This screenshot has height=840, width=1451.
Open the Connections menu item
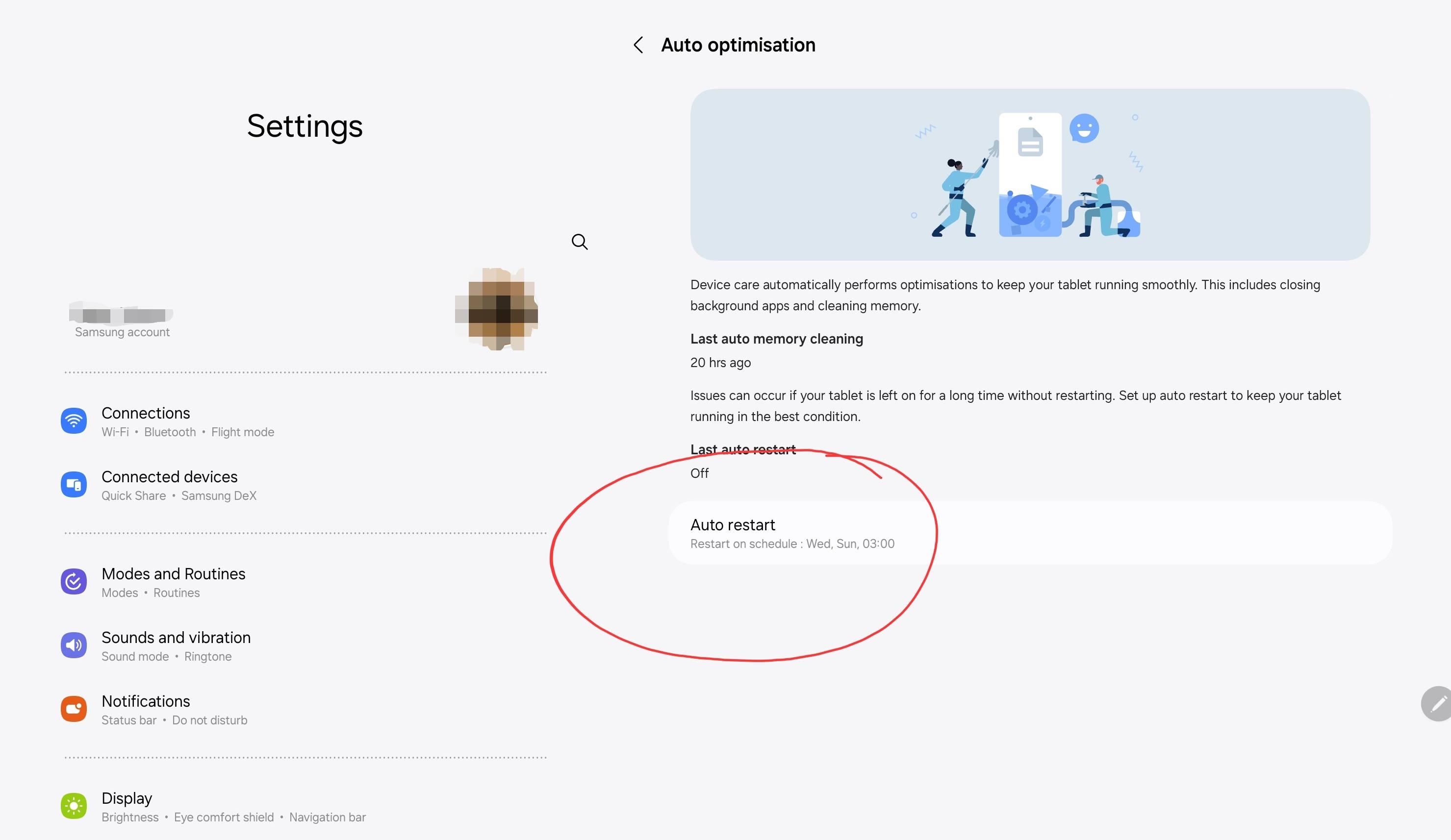(146, 413)
